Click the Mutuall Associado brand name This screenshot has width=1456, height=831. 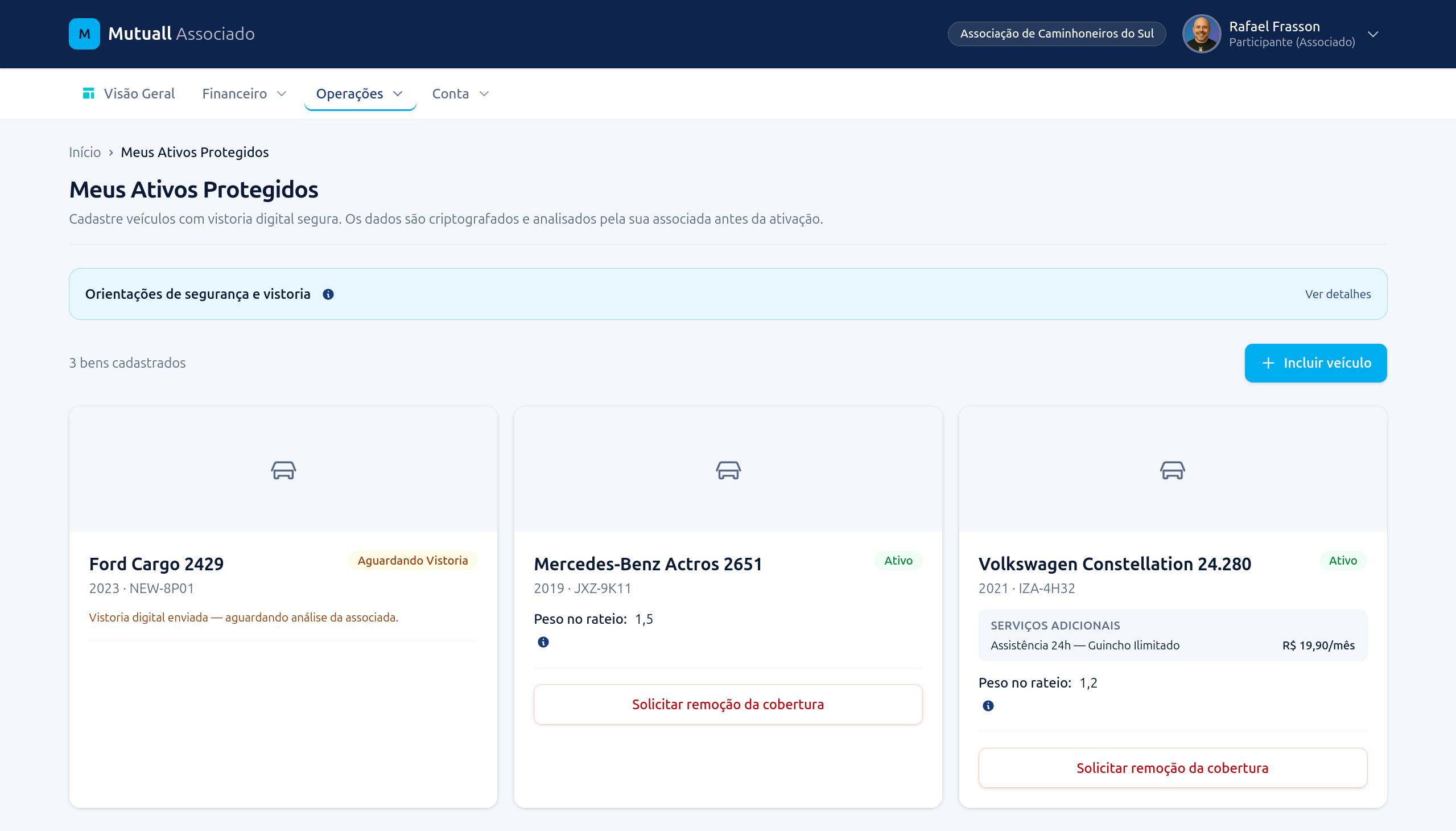click(182, 34)
